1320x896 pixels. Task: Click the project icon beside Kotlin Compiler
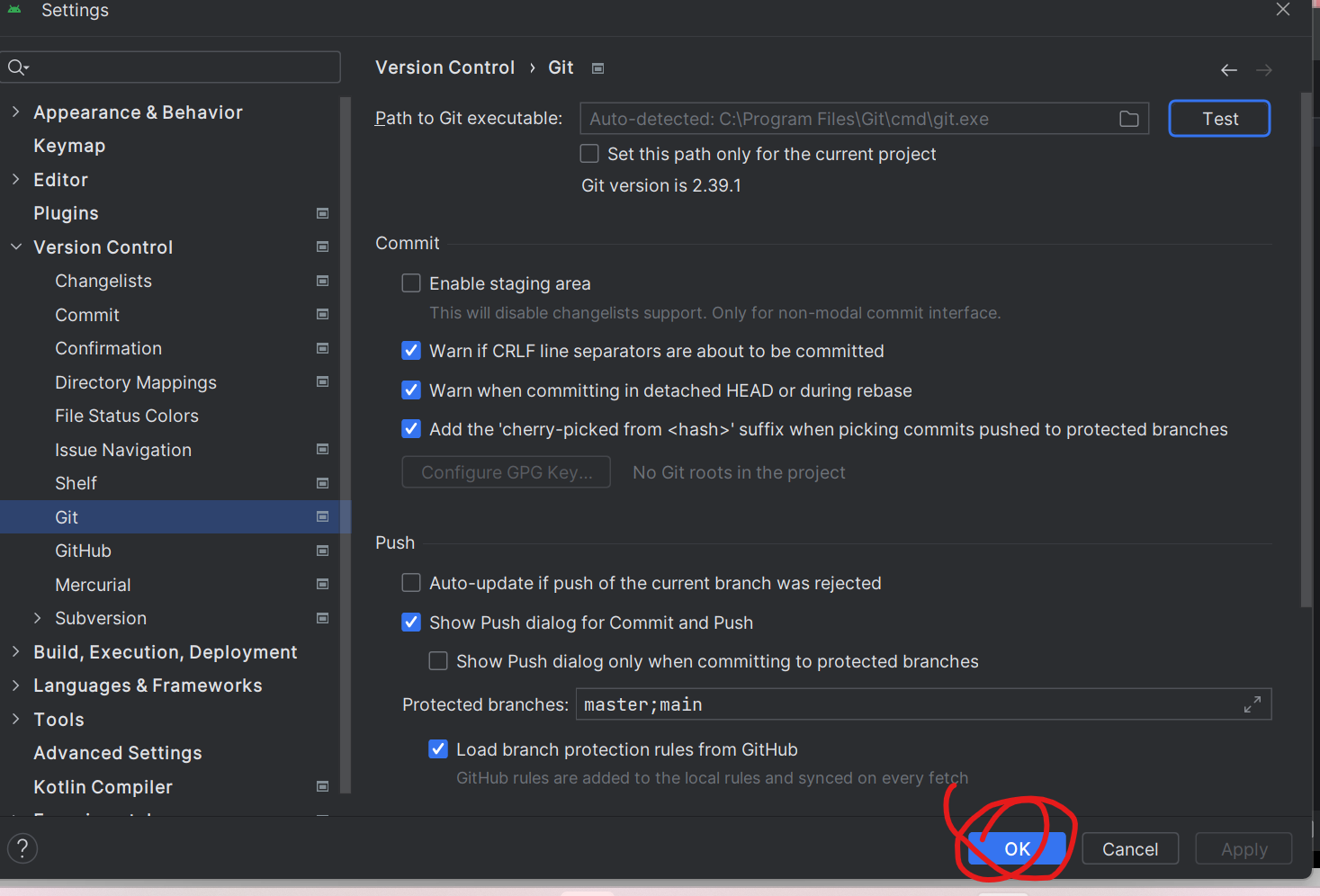point(323,786)
